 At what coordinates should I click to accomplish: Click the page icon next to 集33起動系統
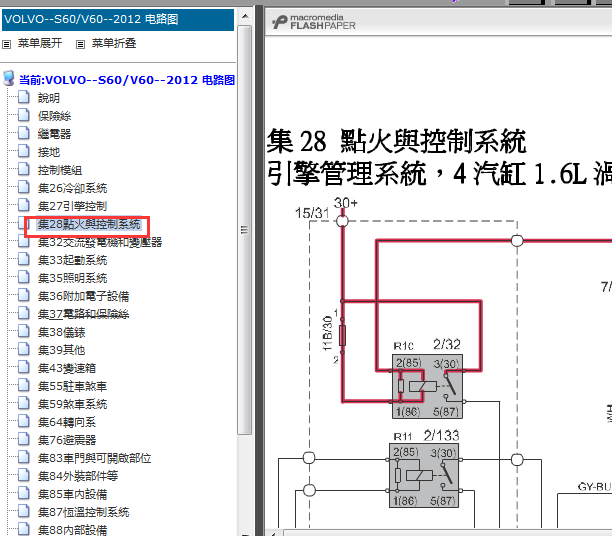pyautogui.click(x=24, y=259)
